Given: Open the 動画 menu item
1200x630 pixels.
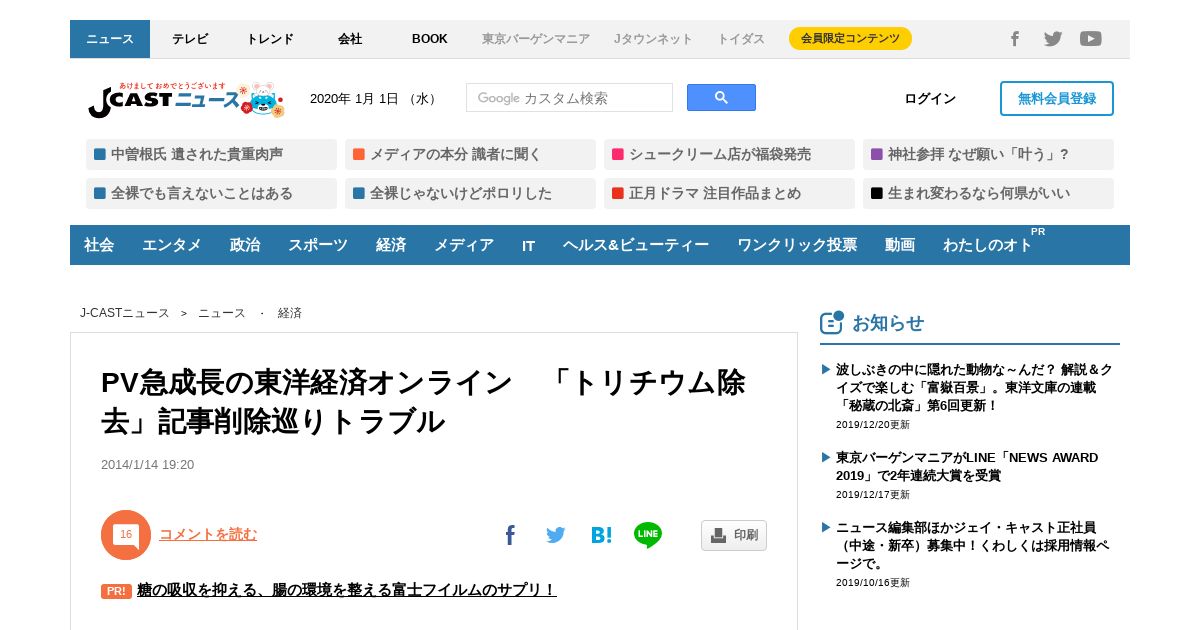Looking at the screenshot, I should 900,245.
